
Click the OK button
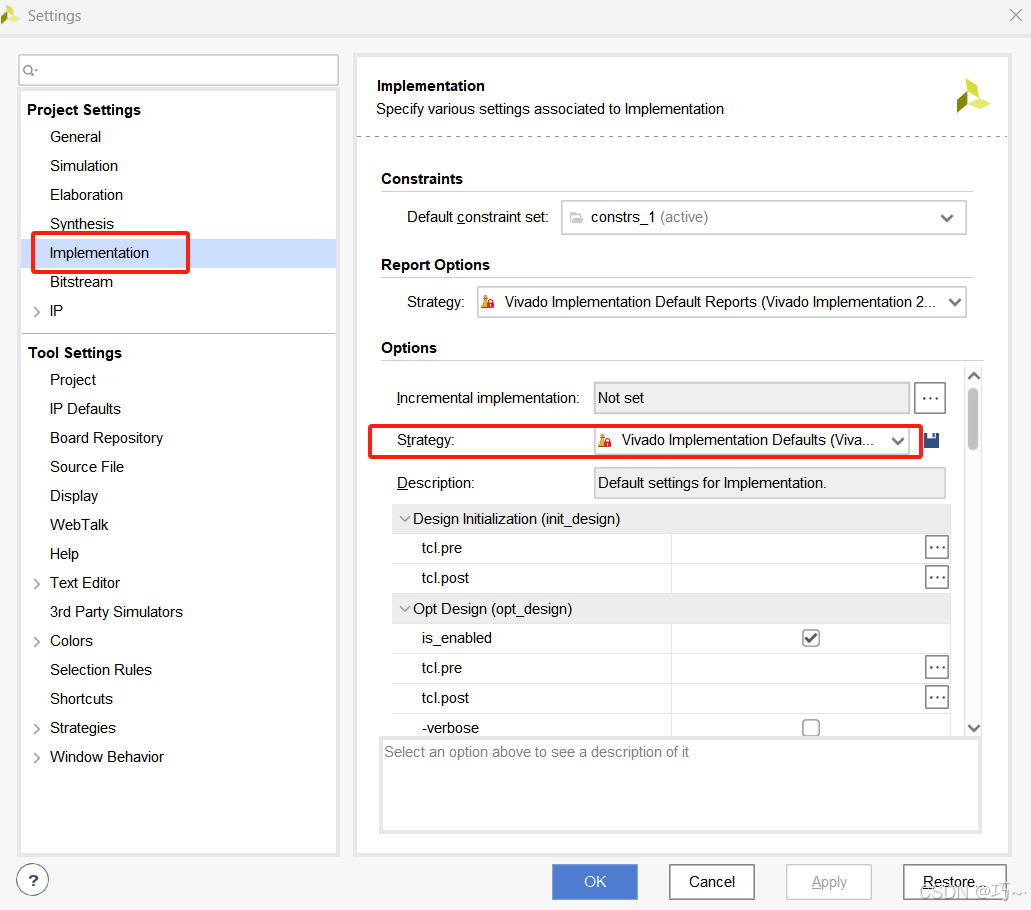tap(595, 882)
